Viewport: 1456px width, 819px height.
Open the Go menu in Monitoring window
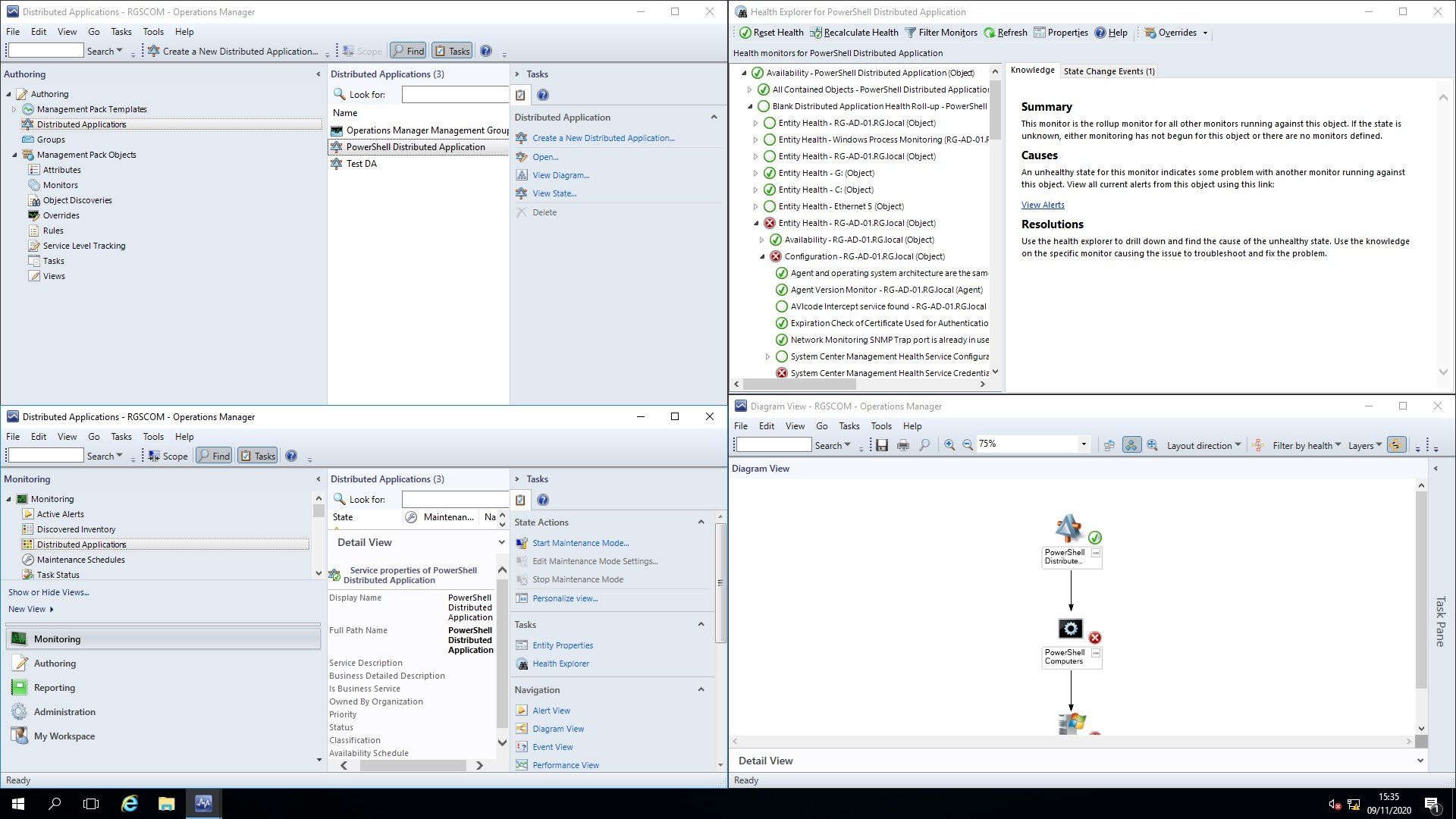click(x=94, y=437)
